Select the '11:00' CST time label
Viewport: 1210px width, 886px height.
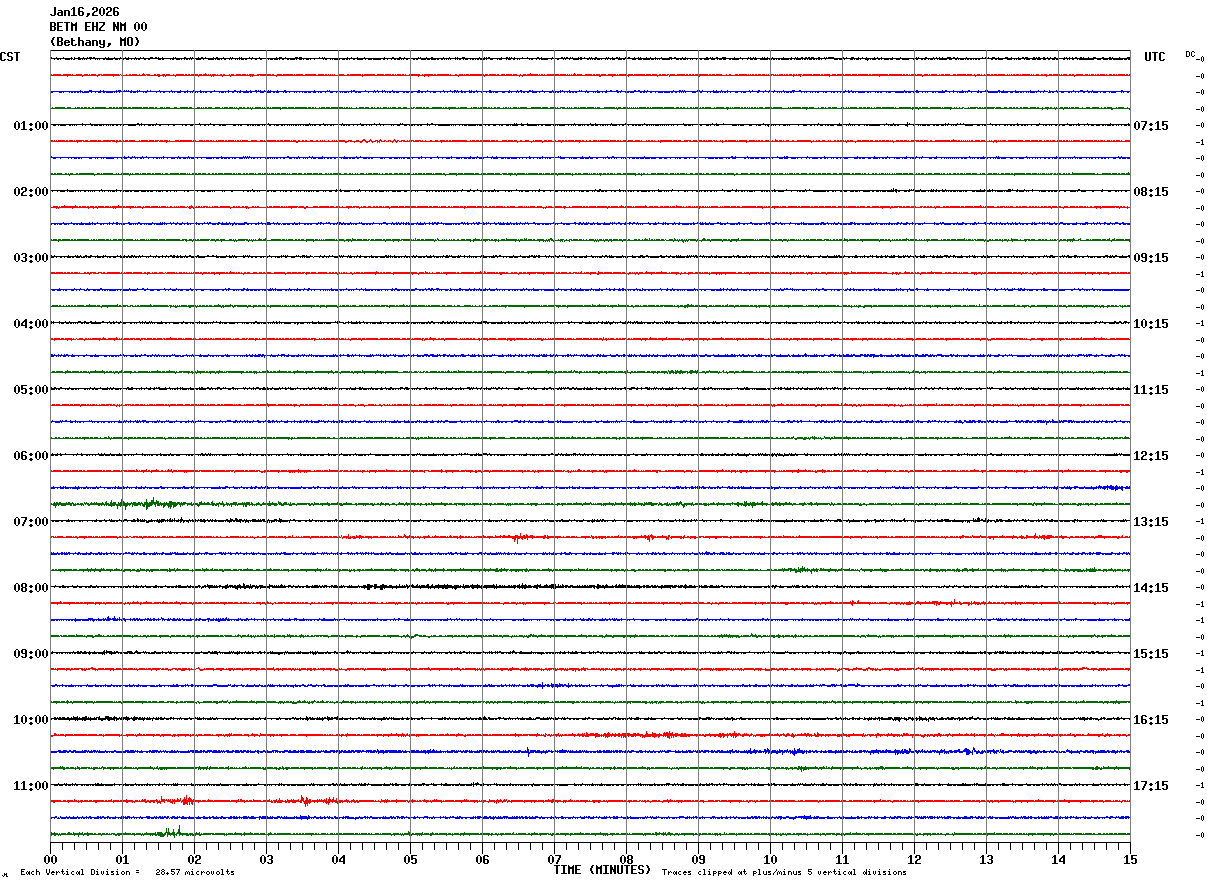(x=31, y=786)
